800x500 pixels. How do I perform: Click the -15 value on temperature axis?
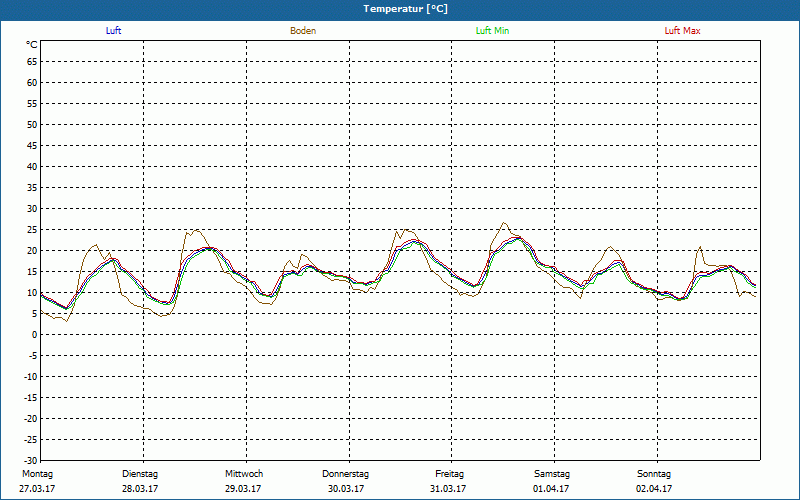click(31, 397)
